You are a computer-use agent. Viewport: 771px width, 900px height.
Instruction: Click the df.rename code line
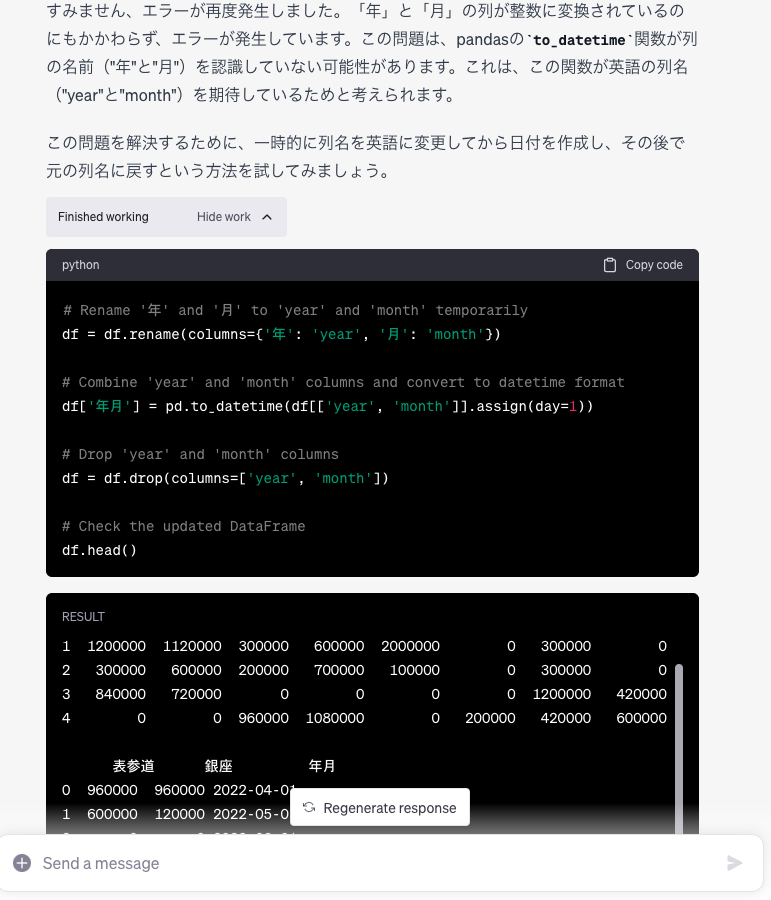281,334
